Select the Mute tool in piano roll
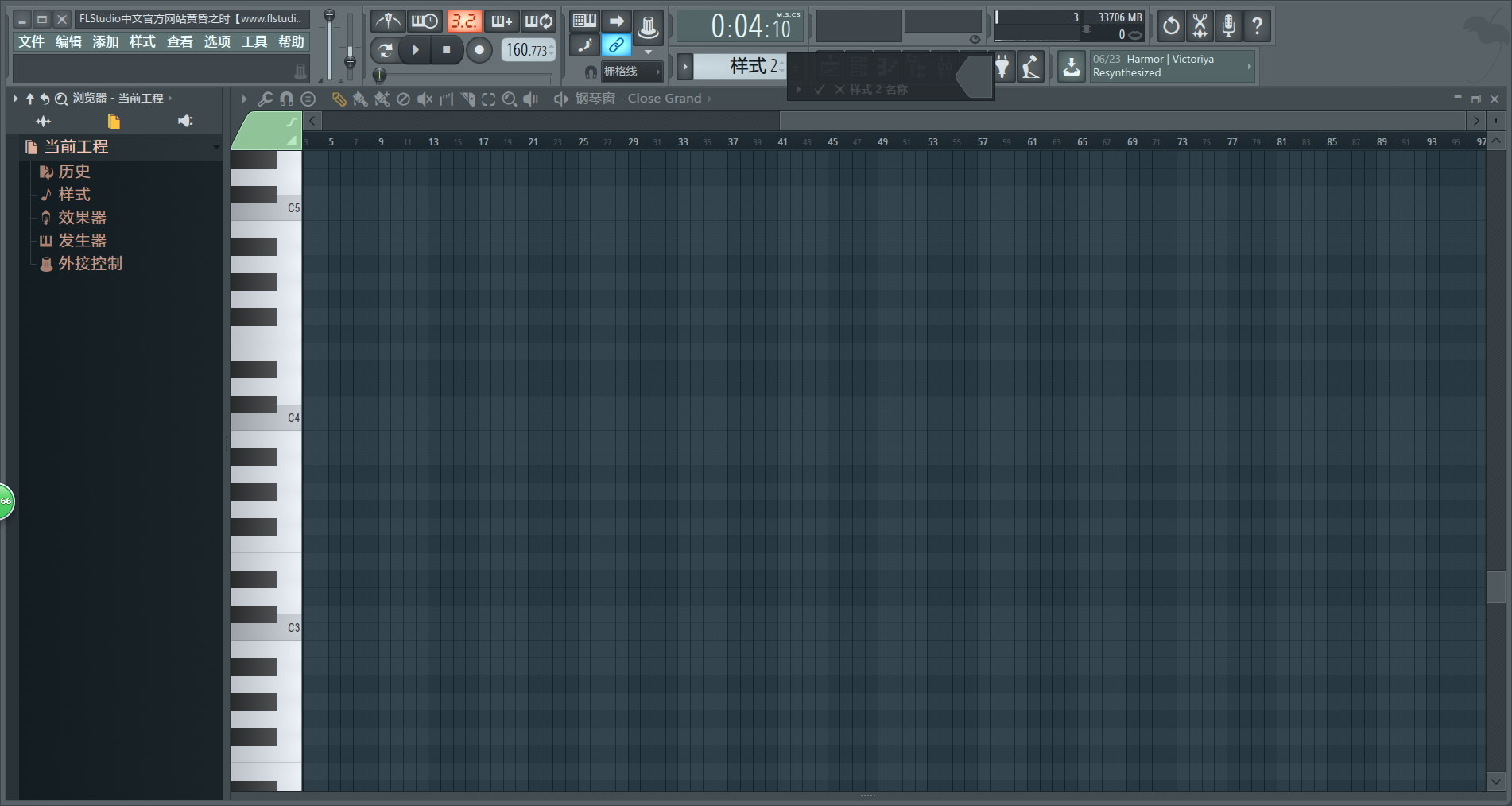Viewport: 1512px width, 806px height. [x=425, y=99]
